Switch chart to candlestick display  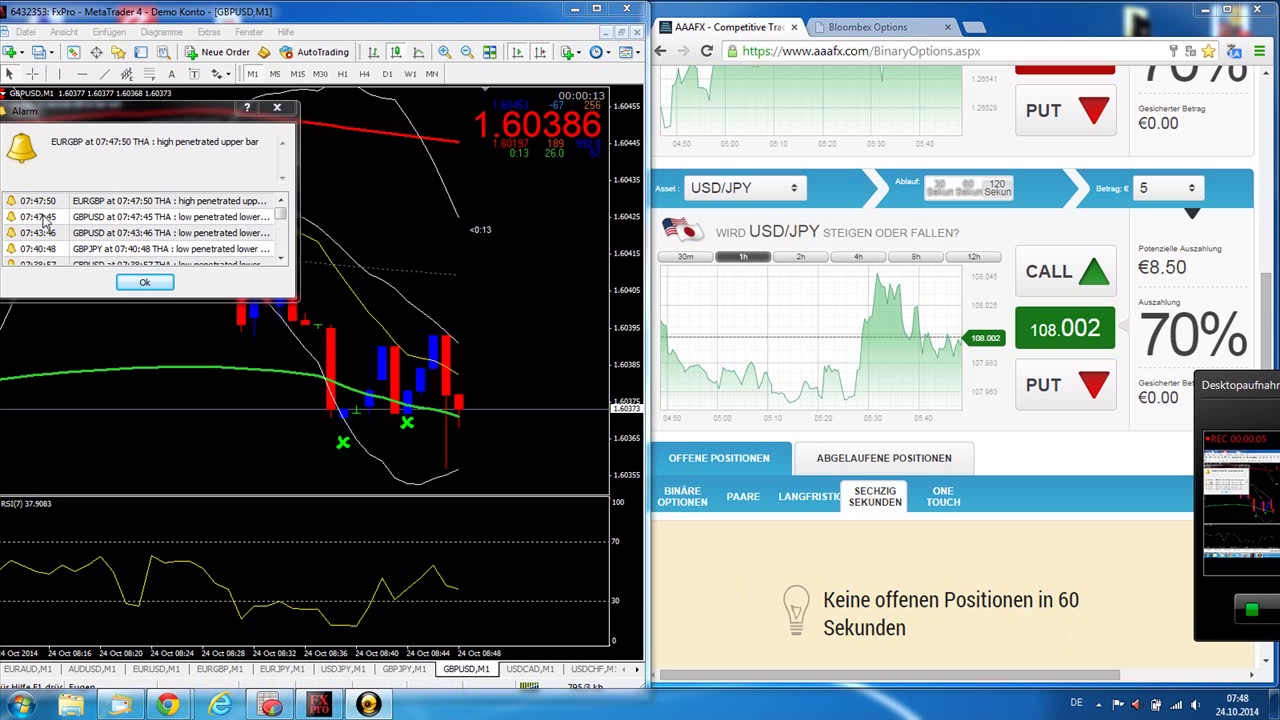pyautogui.click(x=396, y=52)
